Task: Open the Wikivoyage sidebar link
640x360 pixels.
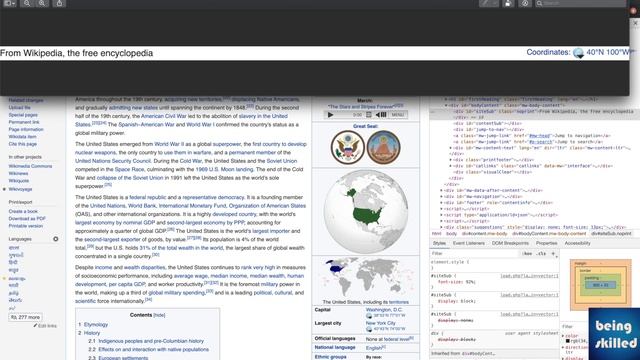Action: (x=20, y=189)
